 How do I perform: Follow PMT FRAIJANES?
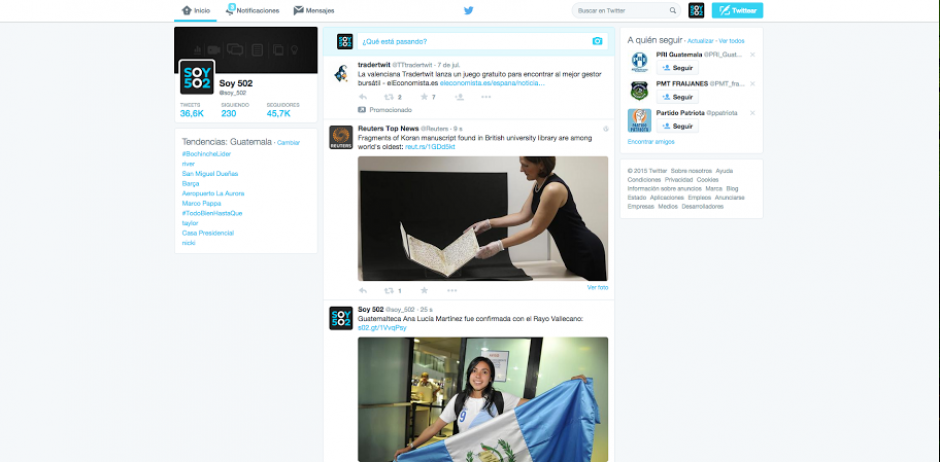[x=678, y=97]
